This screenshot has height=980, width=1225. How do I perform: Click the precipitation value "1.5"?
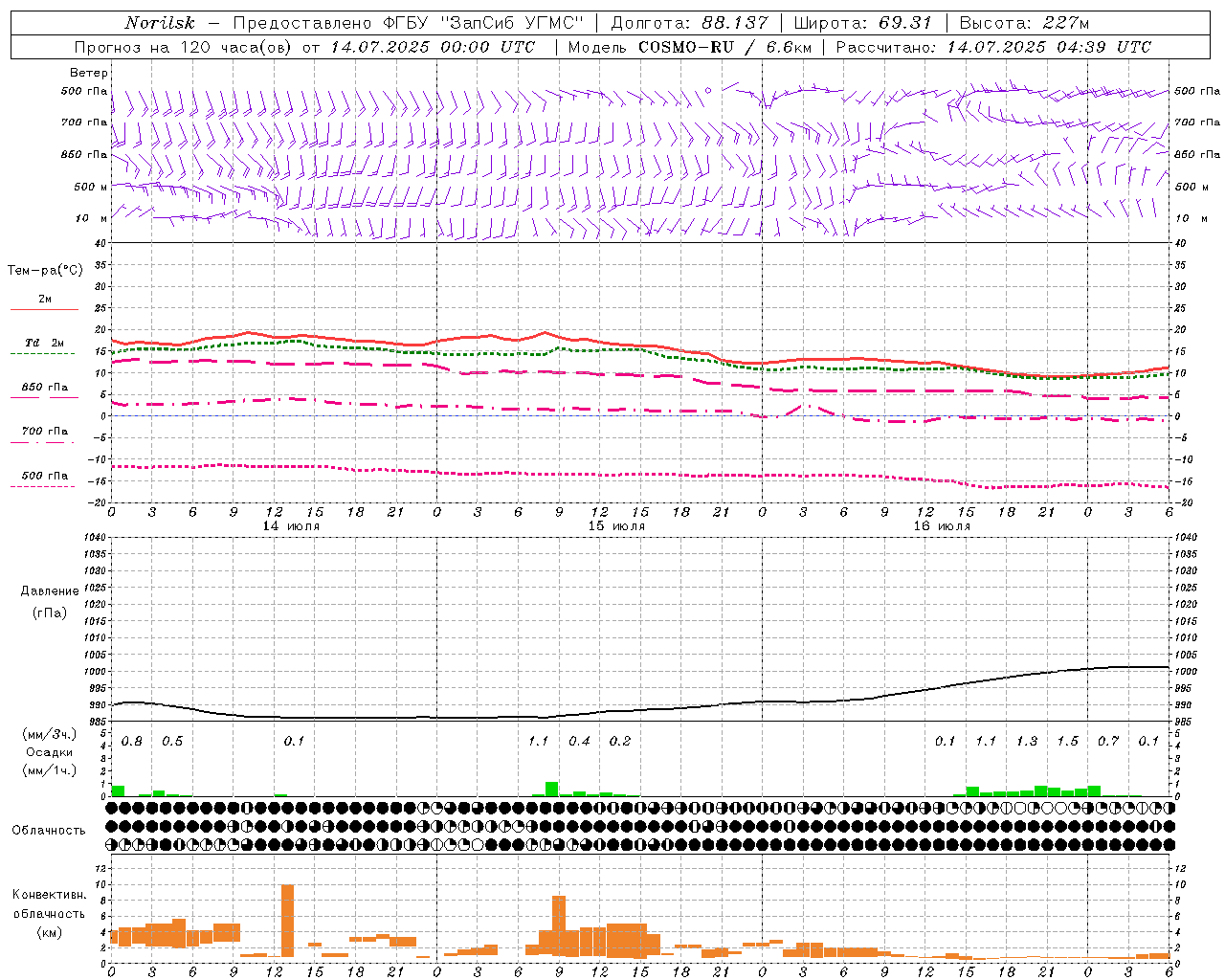[x=1067, y=741]
